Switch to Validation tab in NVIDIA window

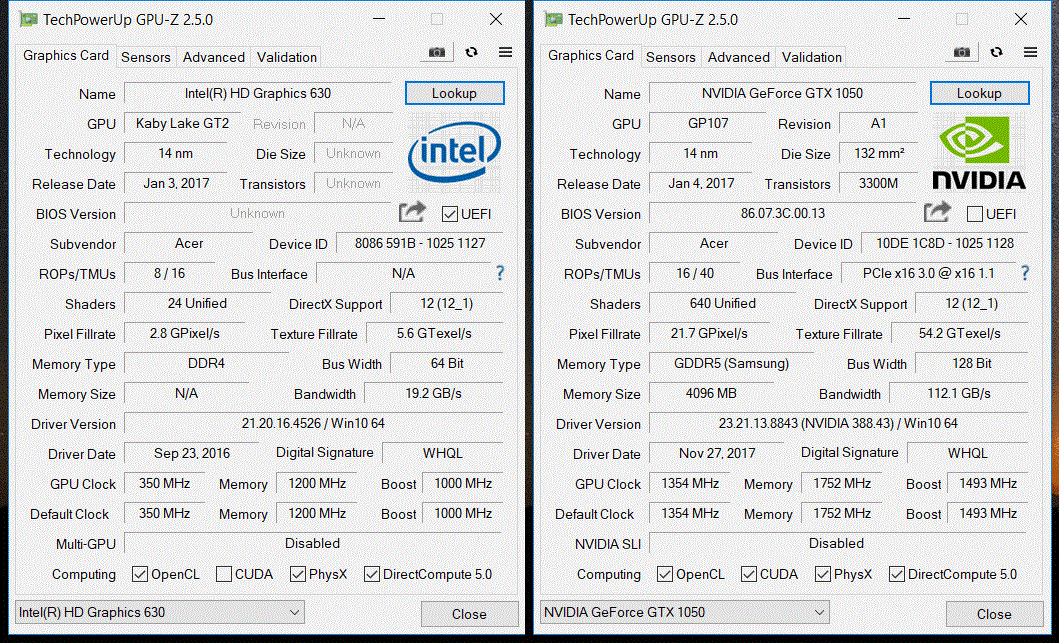click(x=811, y=57)
